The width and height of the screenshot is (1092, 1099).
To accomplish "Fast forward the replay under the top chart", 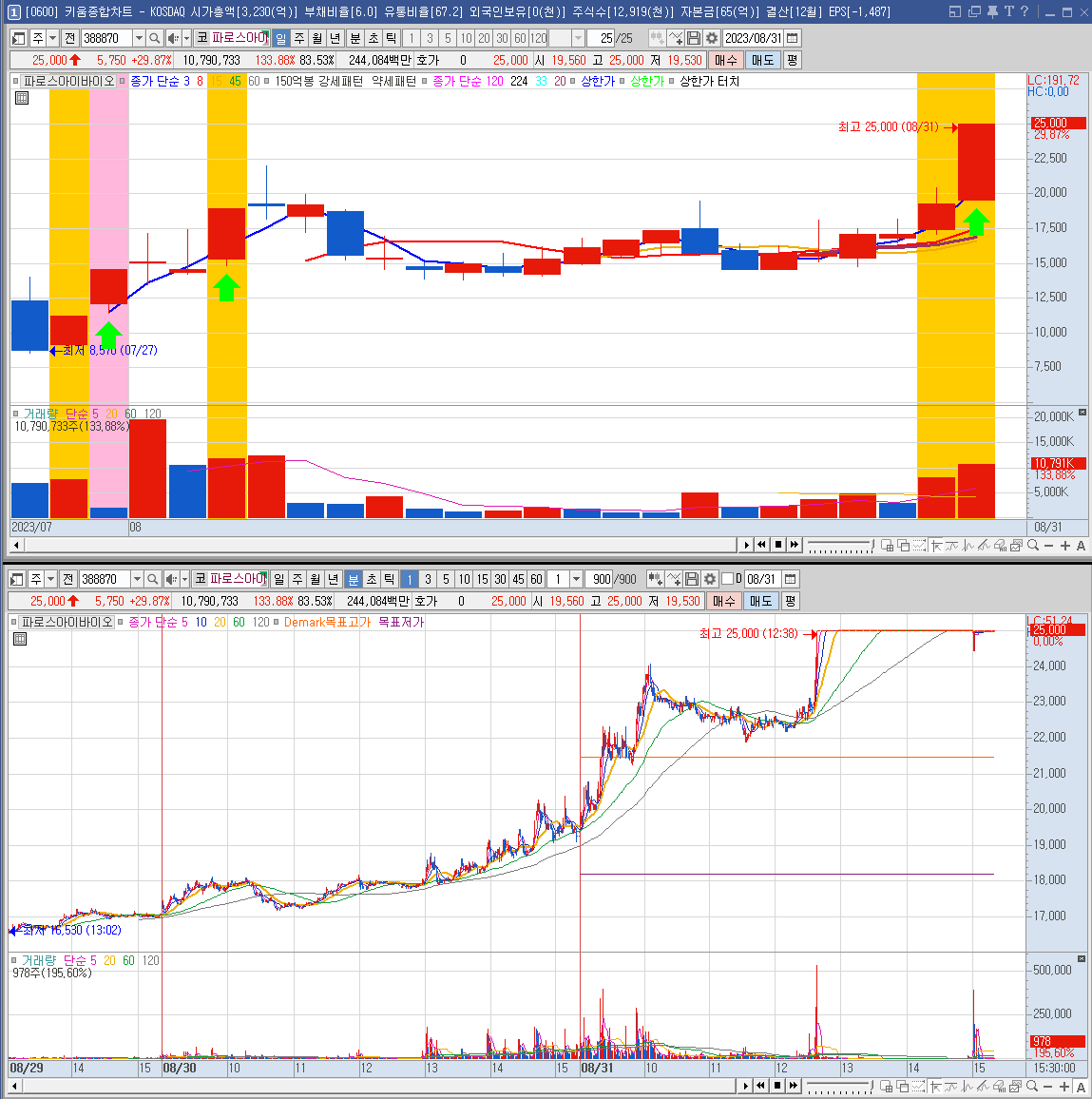I will (794, 545).
